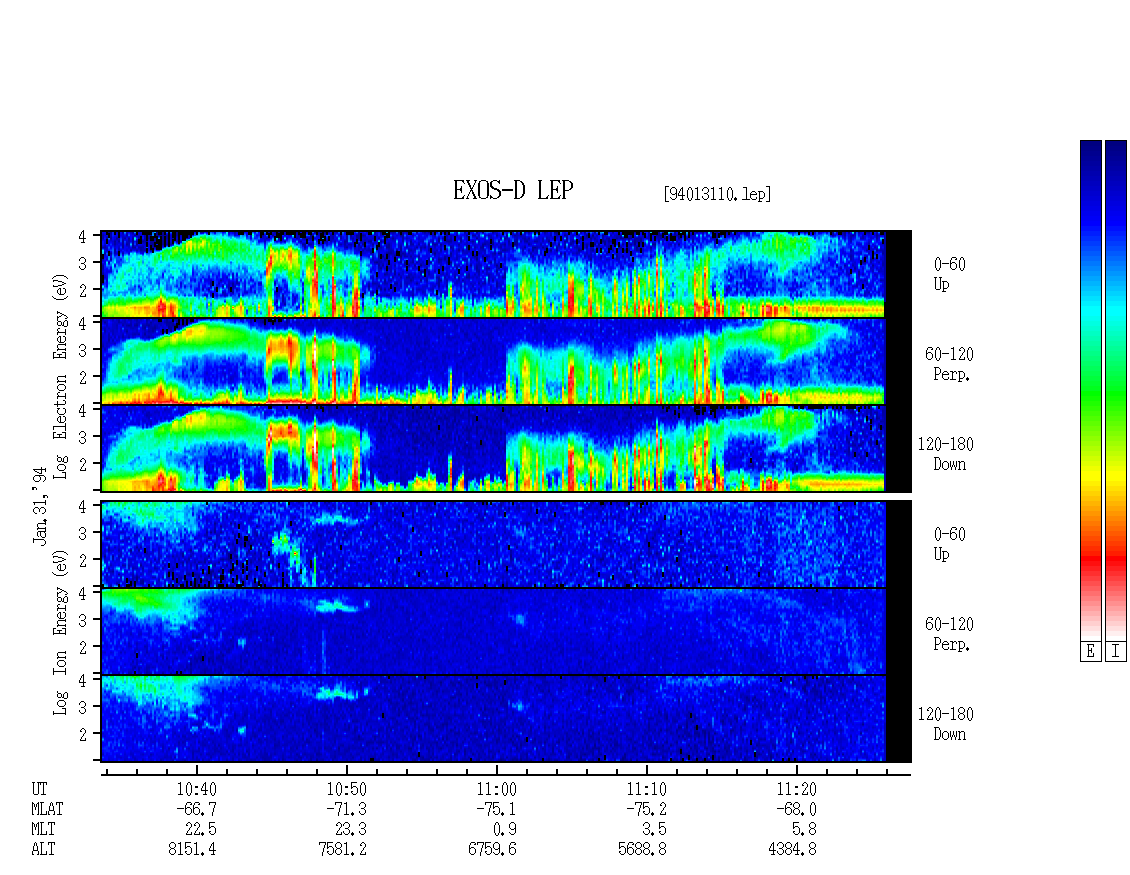Click the MLAT row label
This screenshot has height=875, width=1130.
pos(47,809)
